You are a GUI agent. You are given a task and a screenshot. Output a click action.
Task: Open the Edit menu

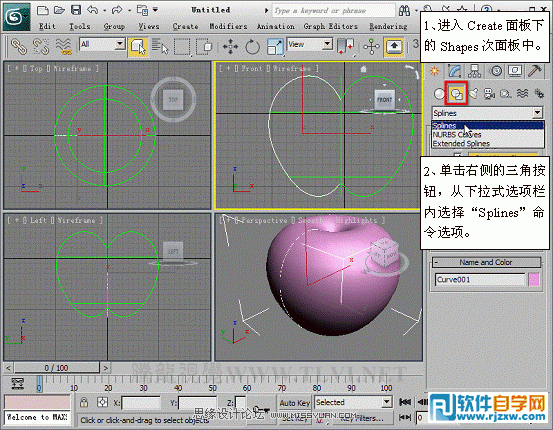pos(47,26)
